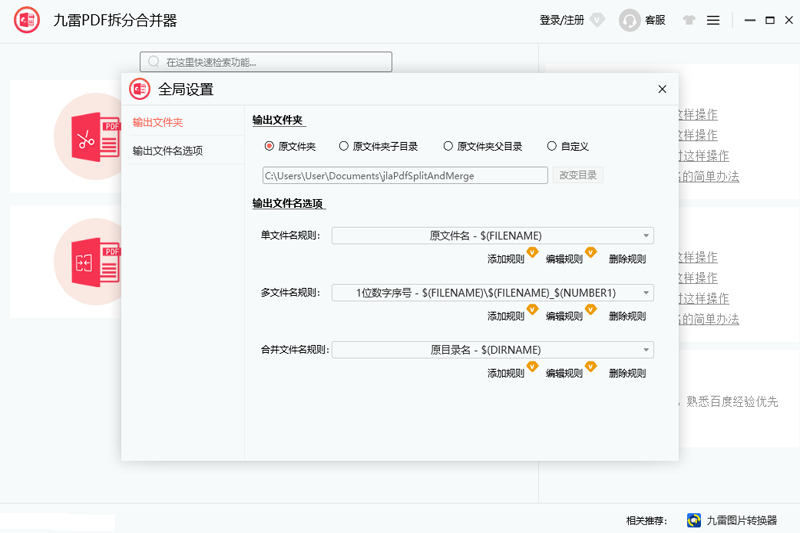Screen dimensions: 800x533
Task: Click the VIP diamond badge icon
Action: point(598,20)
